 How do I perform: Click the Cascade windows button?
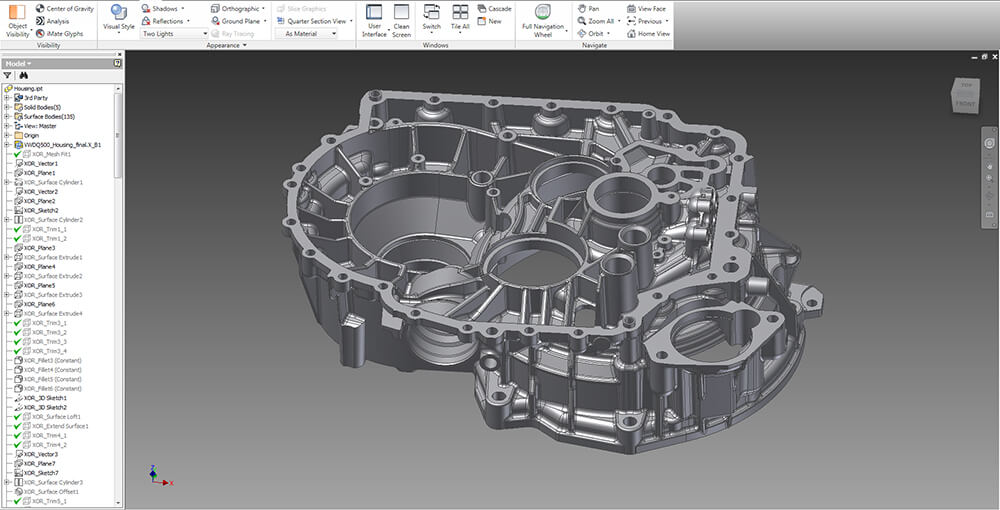[495, 8]
